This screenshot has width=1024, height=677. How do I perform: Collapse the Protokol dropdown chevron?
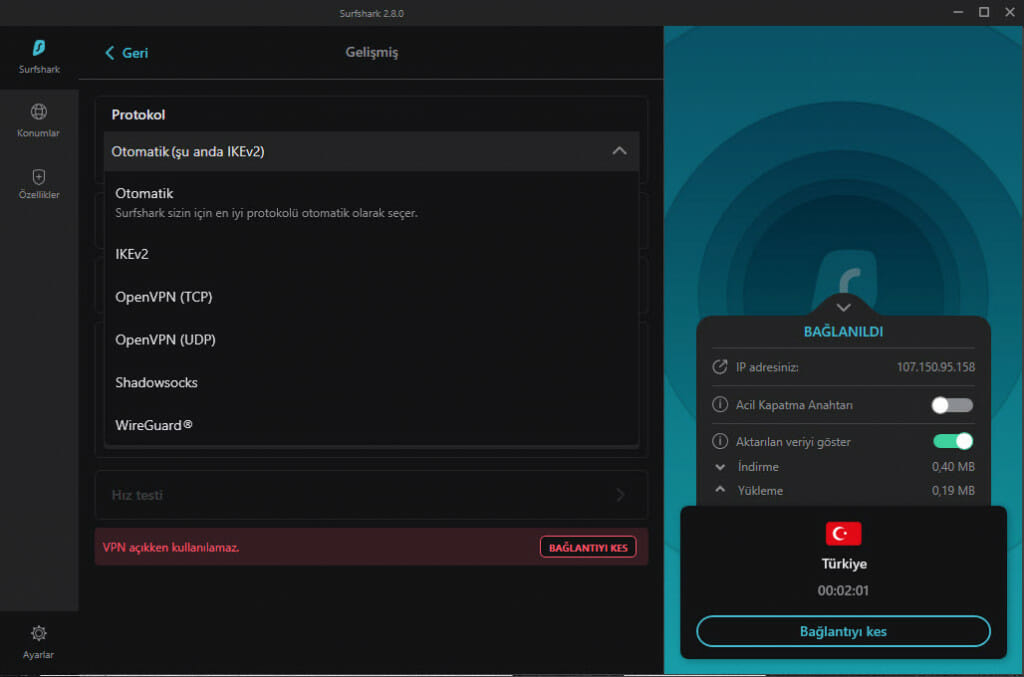pos(619,151)
